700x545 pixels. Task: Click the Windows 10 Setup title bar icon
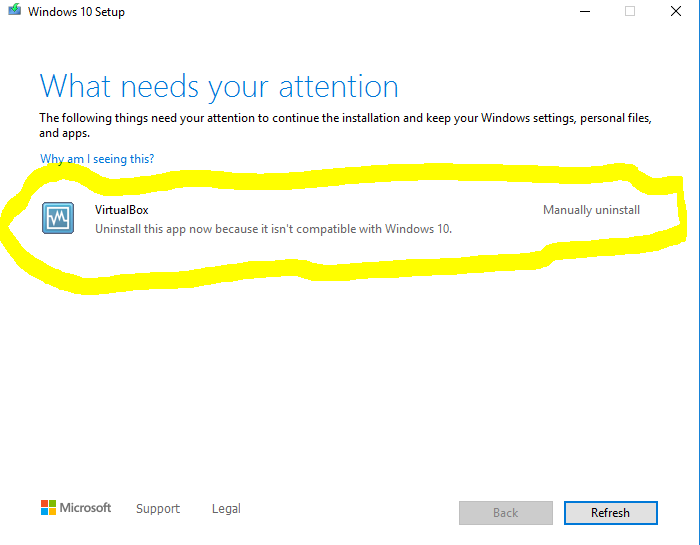point(15,9)
